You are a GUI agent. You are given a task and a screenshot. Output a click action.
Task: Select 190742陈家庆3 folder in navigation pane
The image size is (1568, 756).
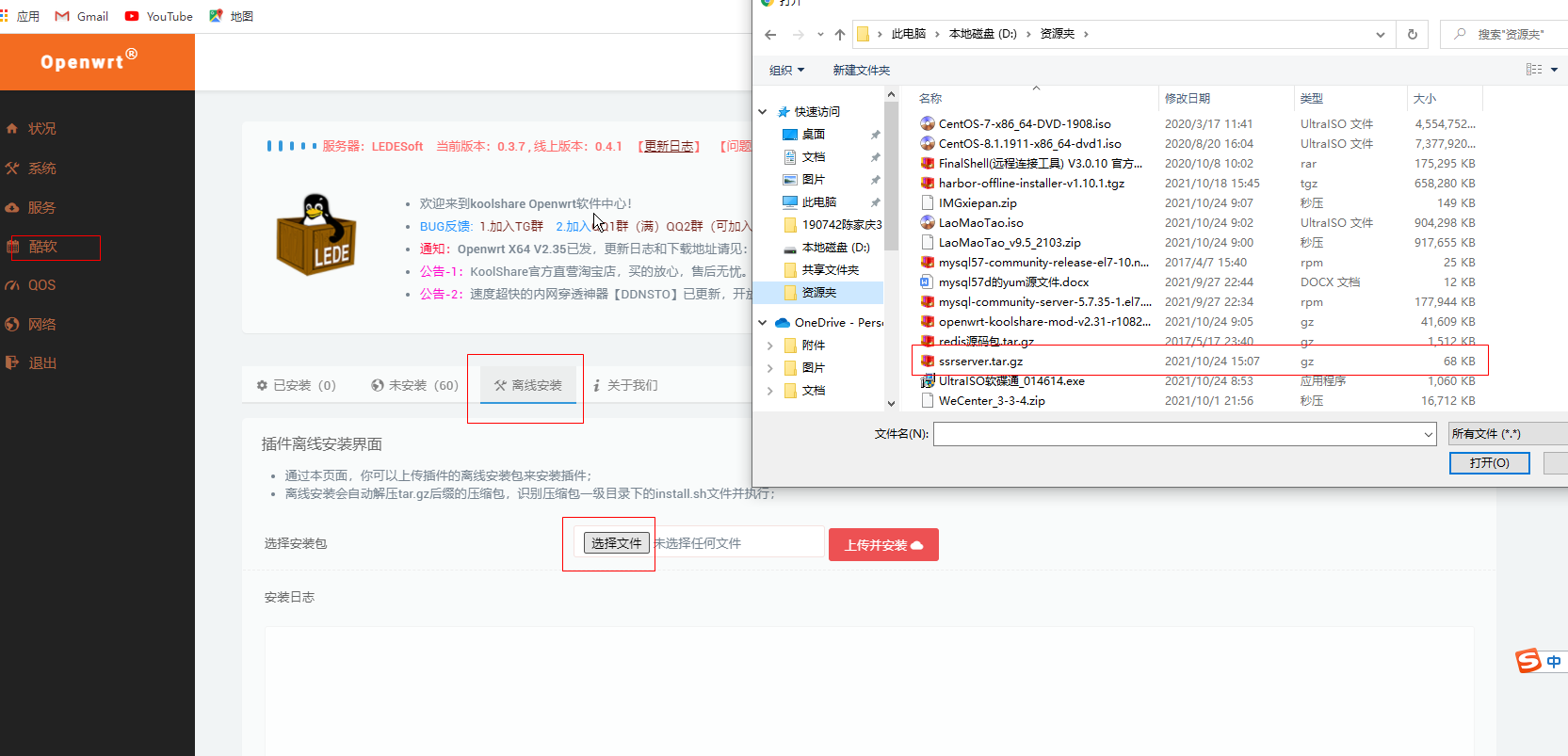coord(832,225)
